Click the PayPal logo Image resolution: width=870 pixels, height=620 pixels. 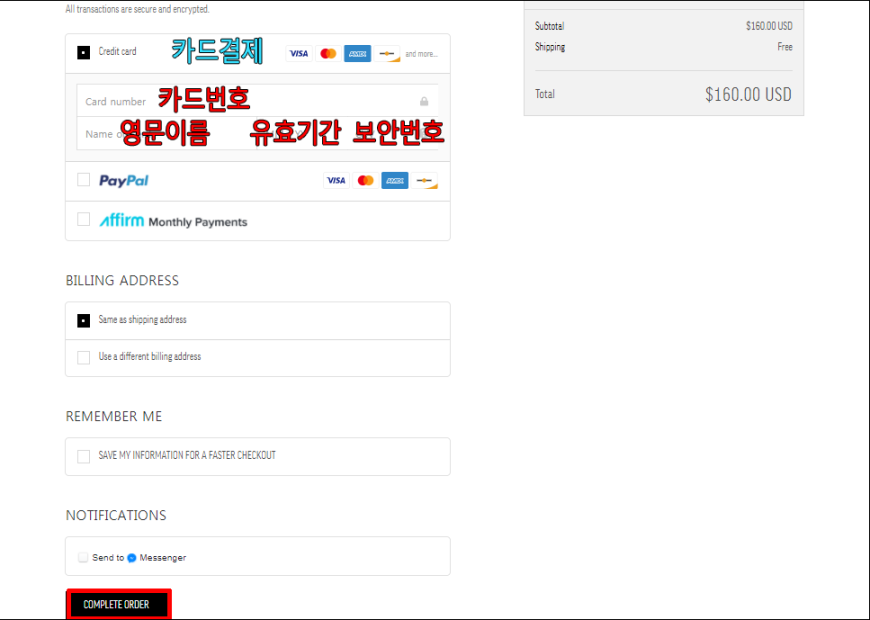(x=124, y=180)
